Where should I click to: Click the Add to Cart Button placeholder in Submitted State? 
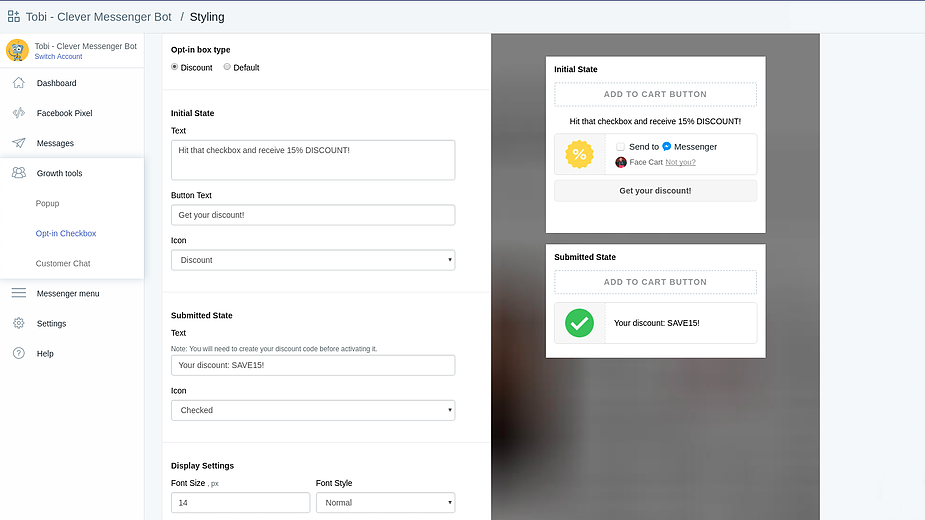pyautogui.click(x=655, y=282)
